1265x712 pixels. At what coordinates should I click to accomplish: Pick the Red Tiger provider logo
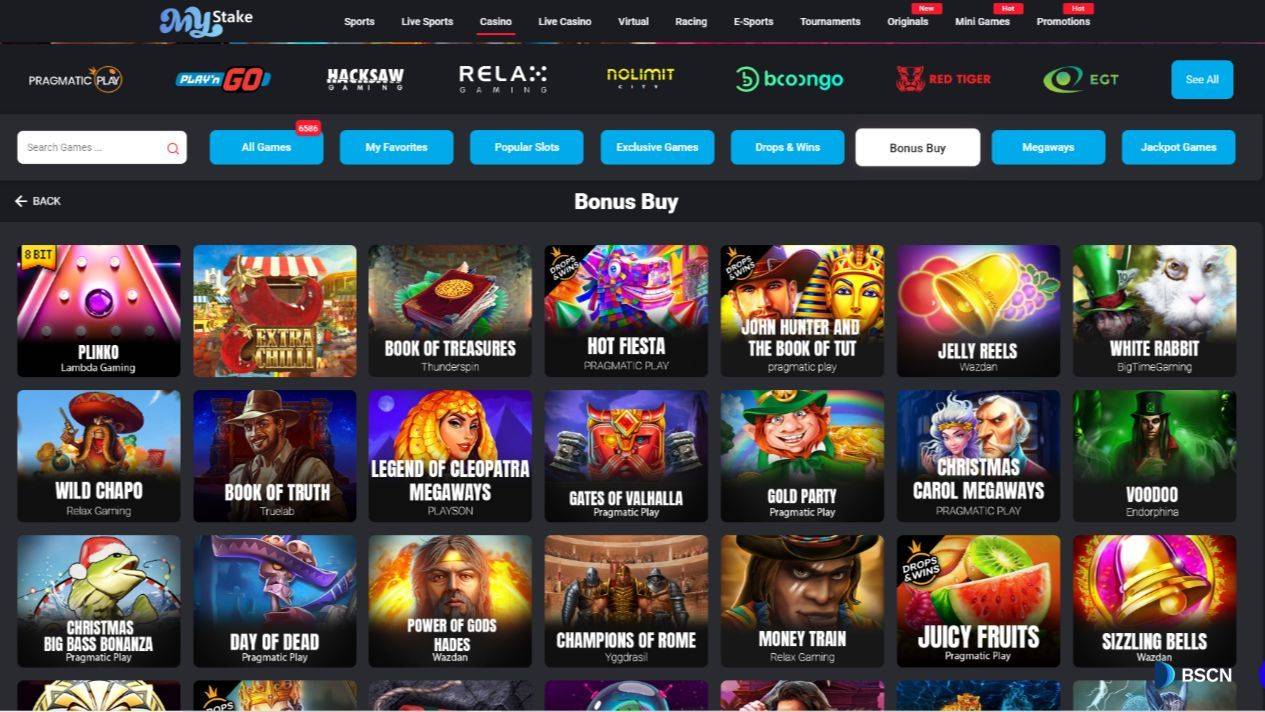coord(943,79)
